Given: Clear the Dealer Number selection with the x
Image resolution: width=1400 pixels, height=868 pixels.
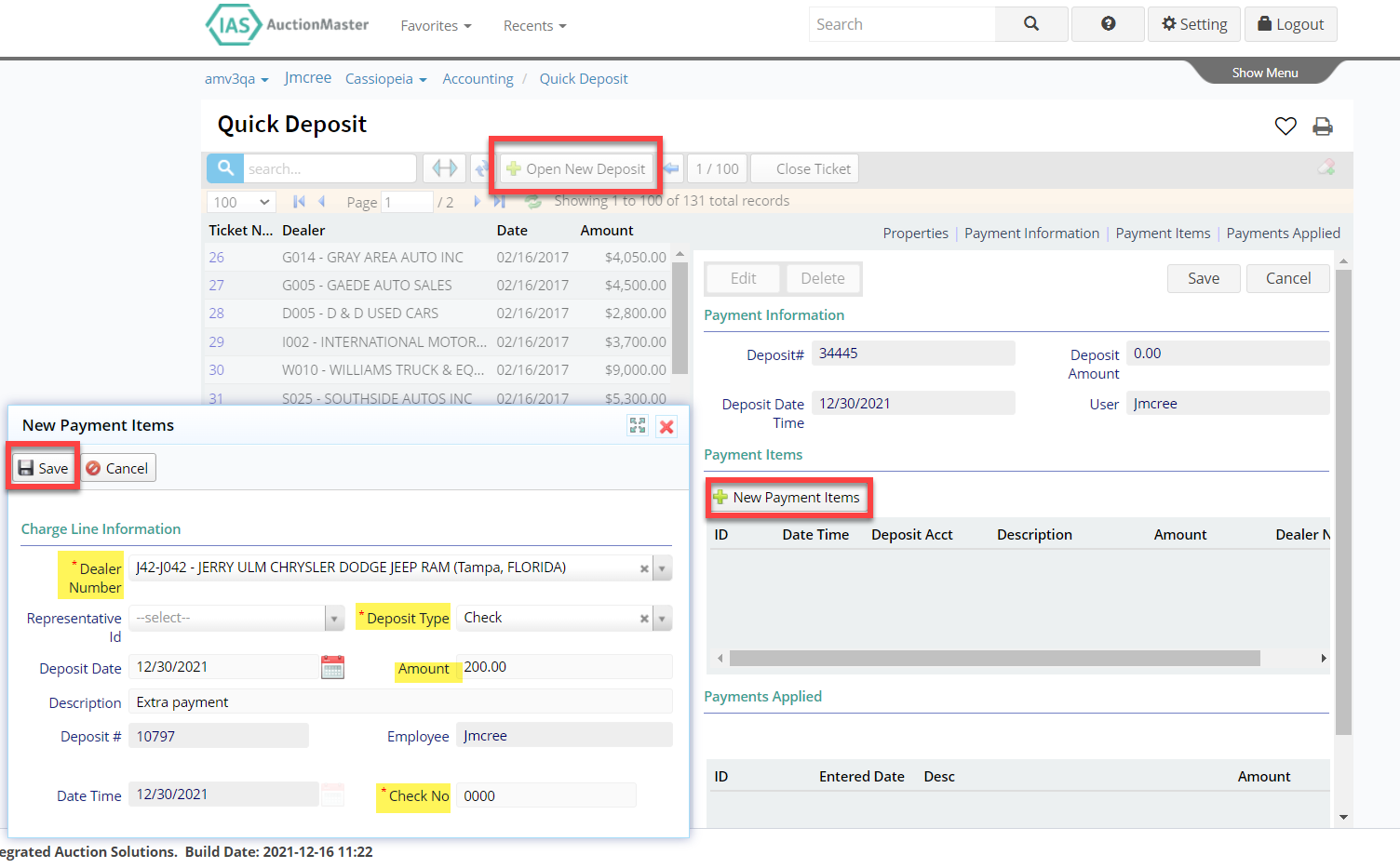Looking at the screenshot, I should [x=644, y=568].
